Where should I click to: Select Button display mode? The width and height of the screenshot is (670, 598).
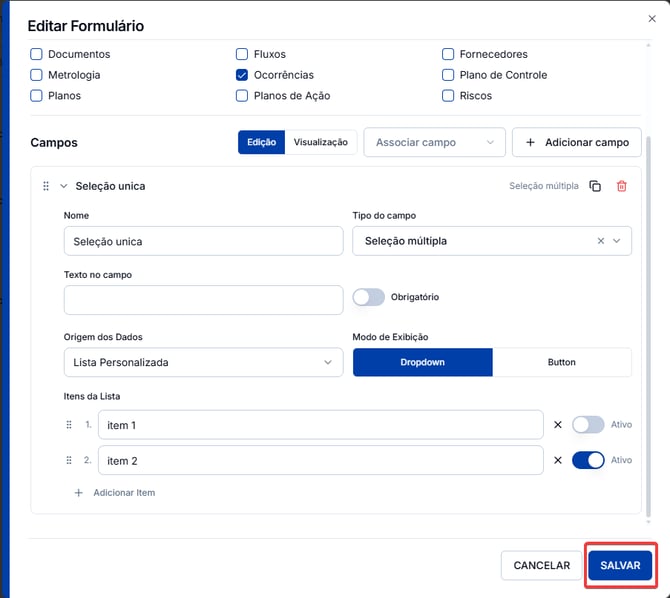(x=561, y=362)
